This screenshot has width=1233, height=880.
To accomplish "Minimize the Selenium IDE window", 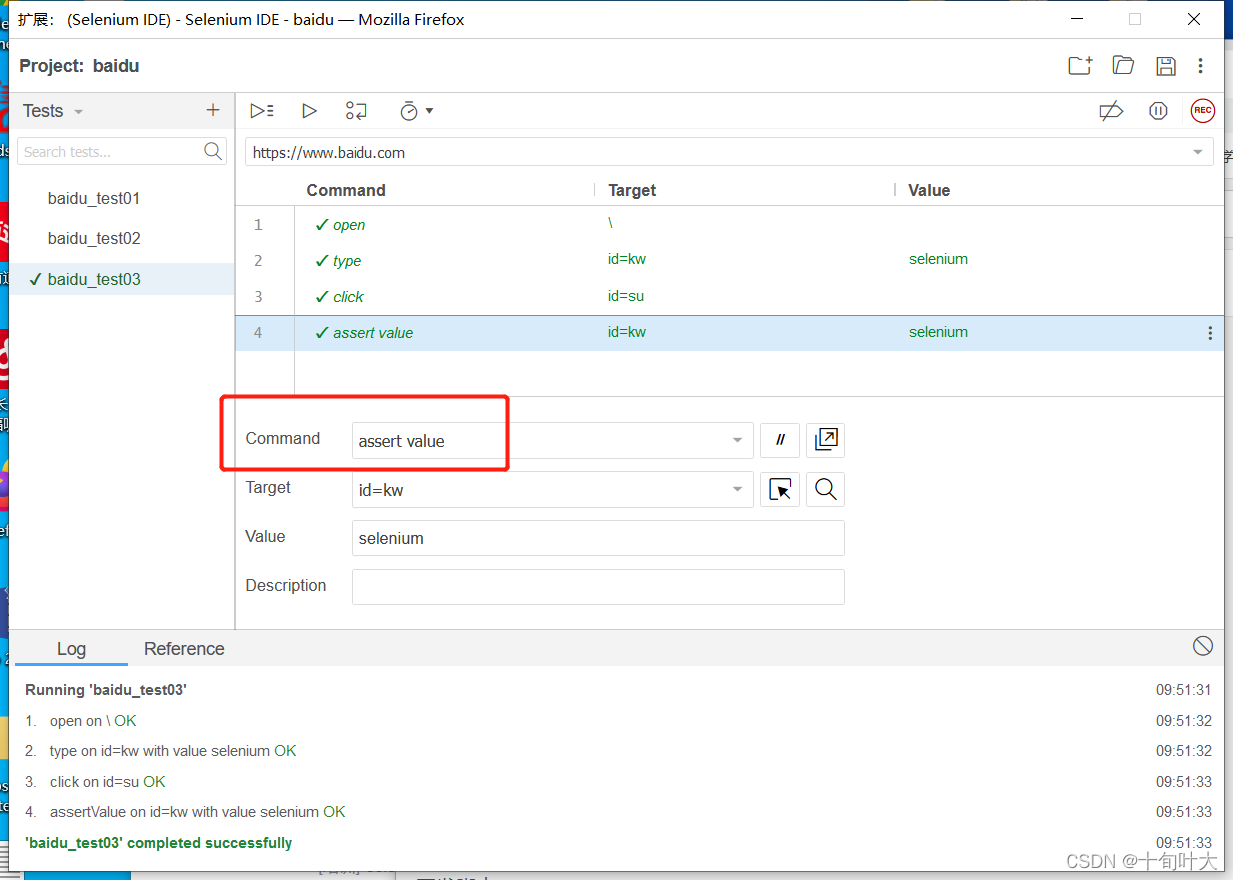I will 1077,19.
